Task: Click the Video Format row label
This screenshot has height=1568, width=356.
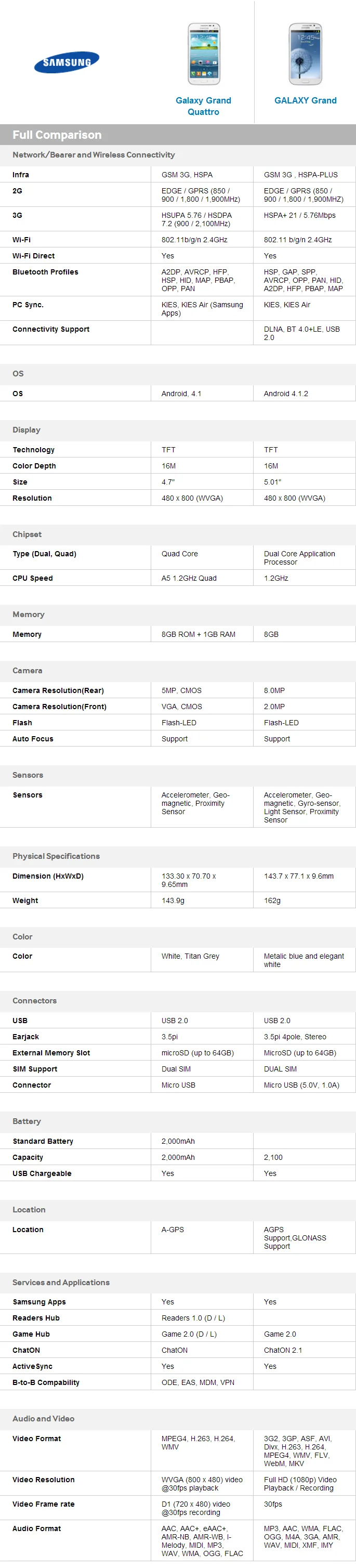Action: click(36, 1439)
